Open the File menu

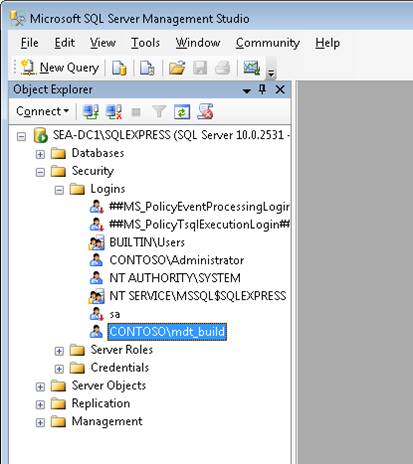pyautogui.click(x=29, y=43)
